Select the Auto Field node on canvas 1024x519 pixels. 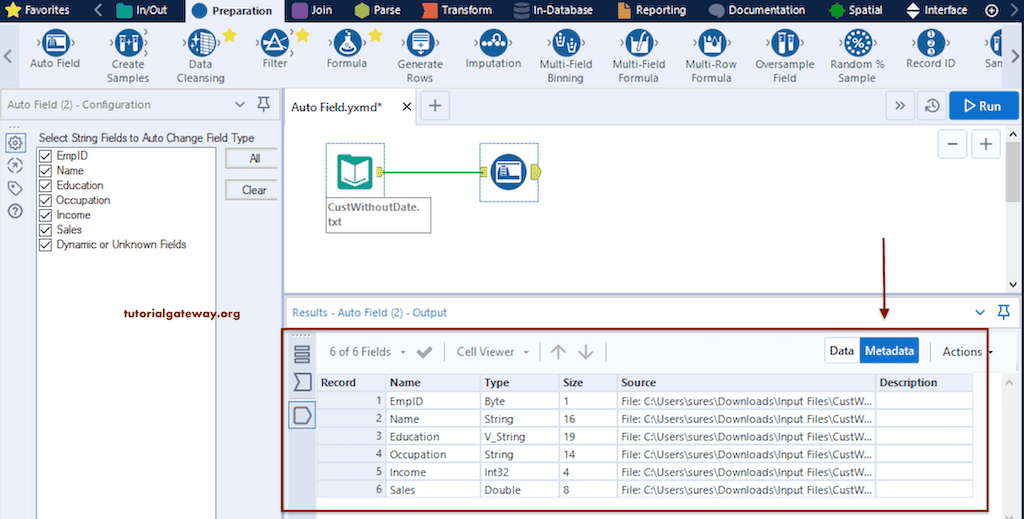click(509, 172)
